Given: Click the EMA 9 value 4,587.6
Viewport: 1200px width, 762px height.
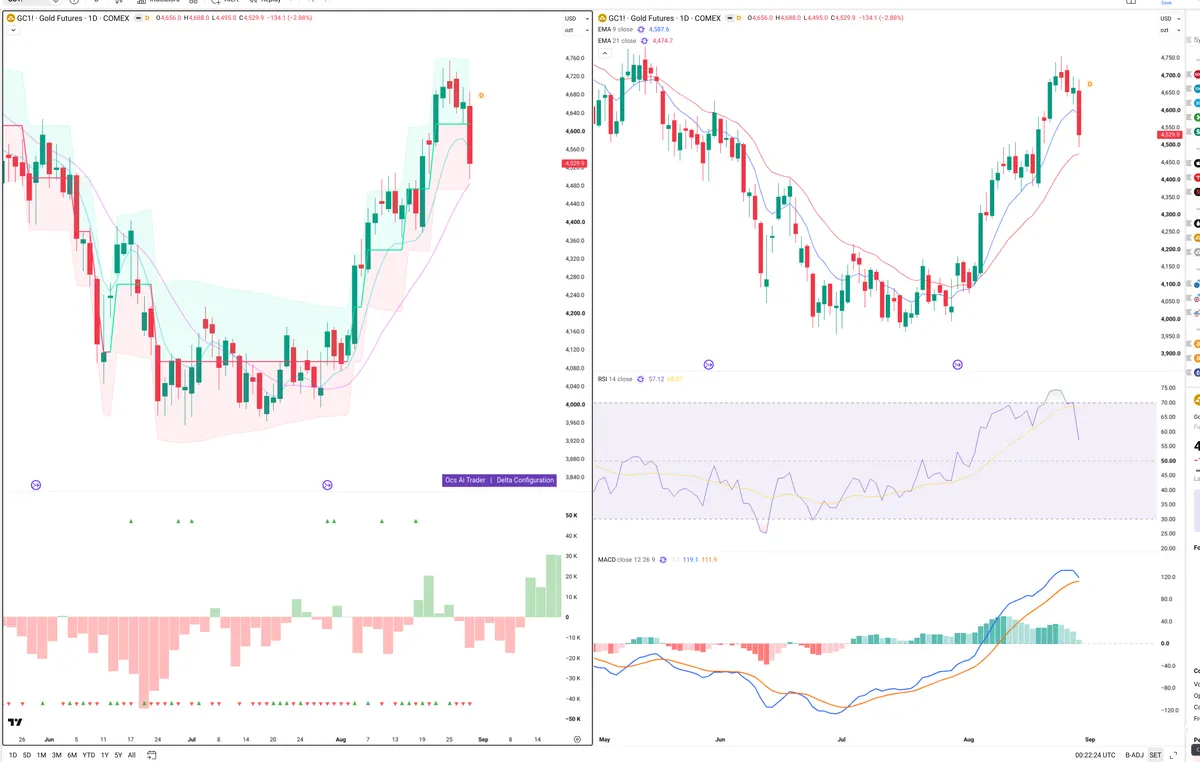Looking at the screenshot, I should pyautogui.click(x=659, y=29).
